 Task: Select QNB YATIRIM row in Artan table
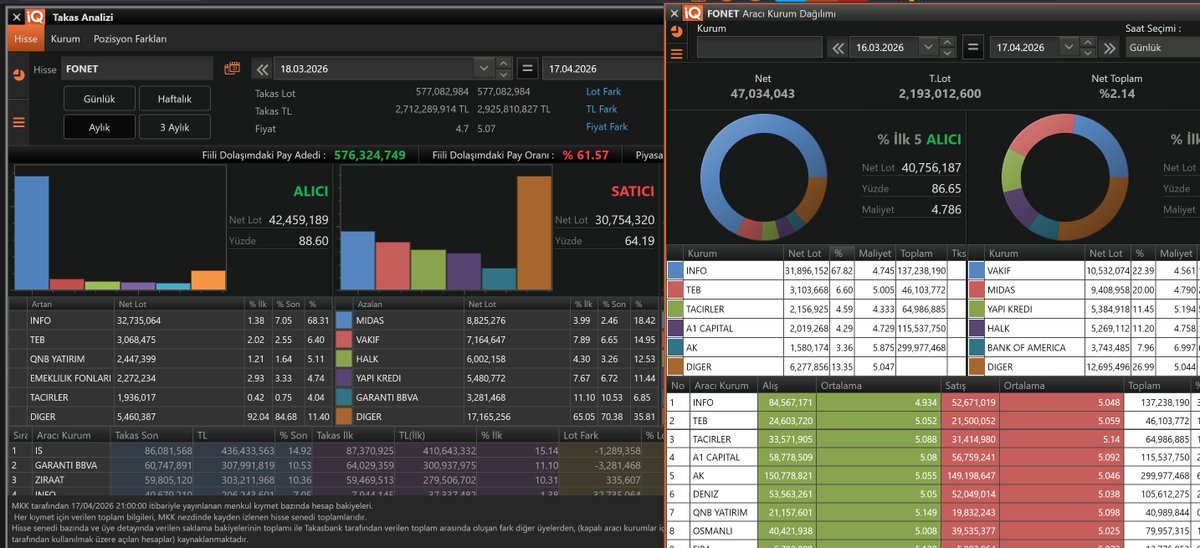coord(170,359)
